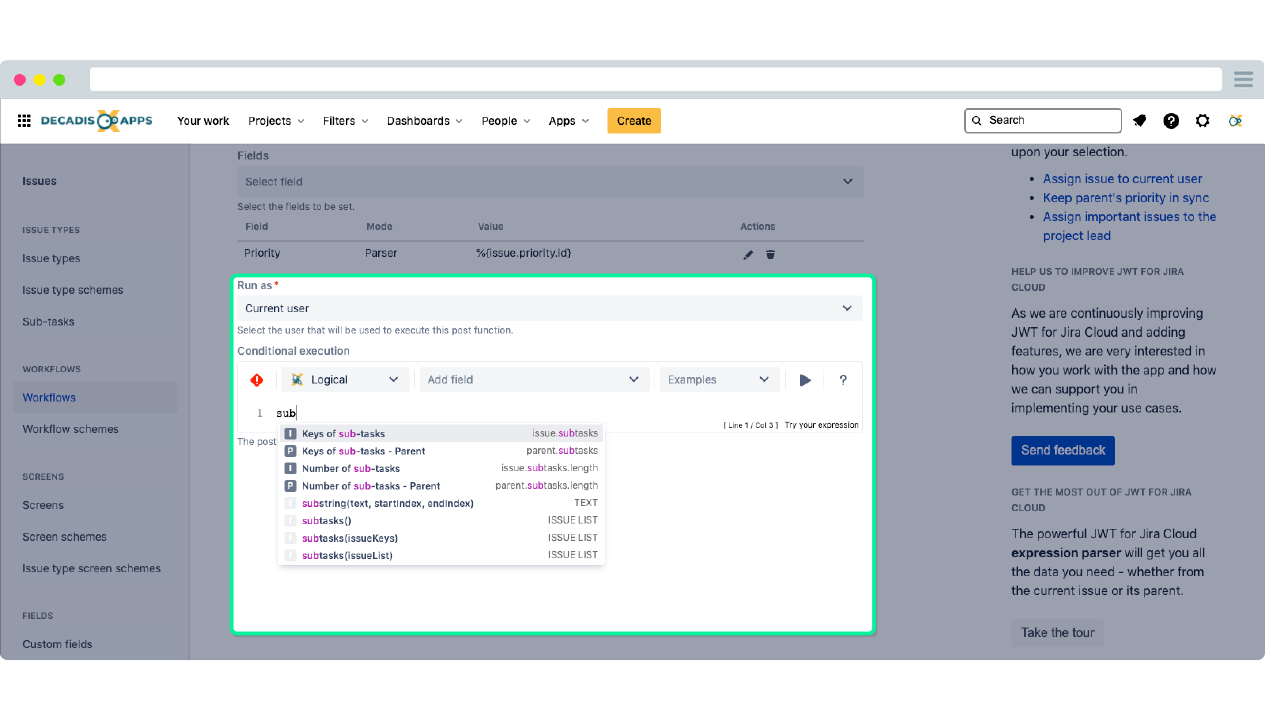
Task: Click the red error indicator icon
Action: (x=257, y=380)
